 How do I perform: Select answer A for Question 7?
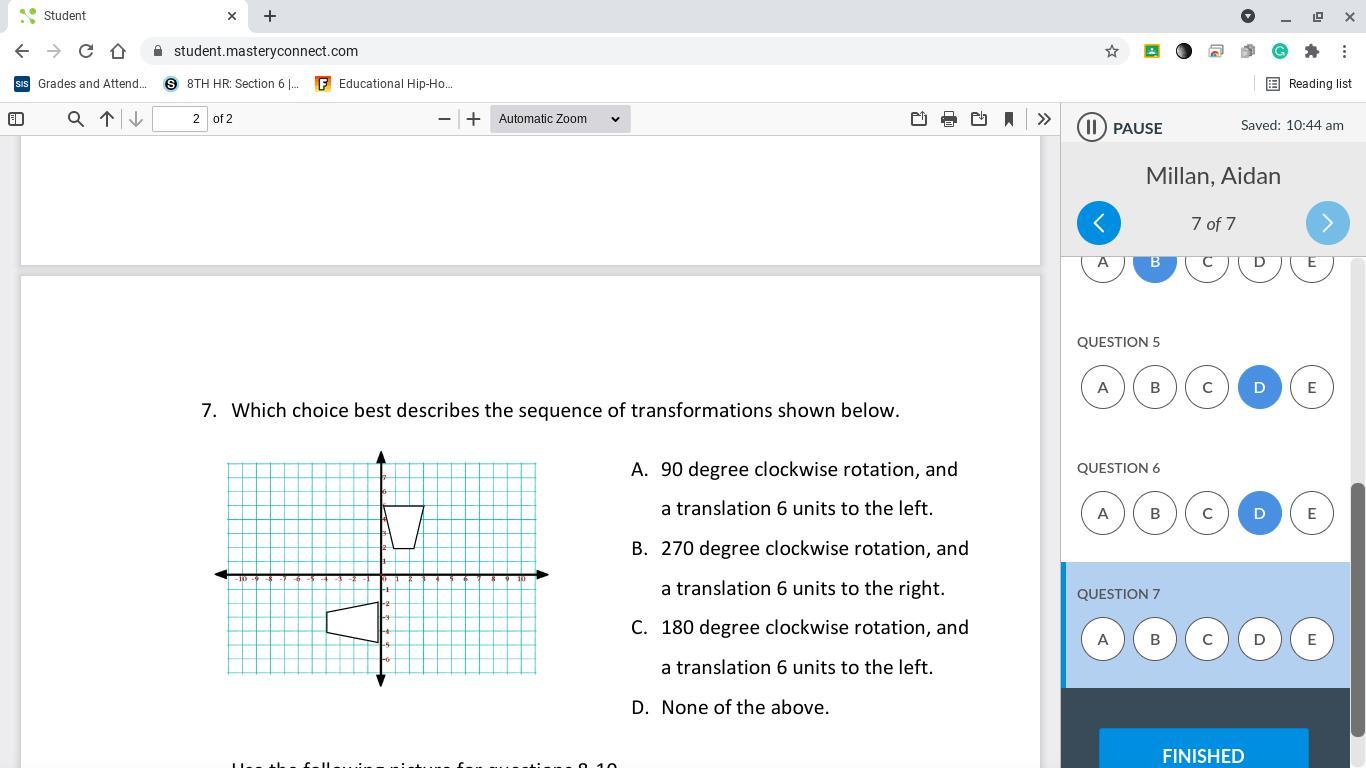[1103, 639]
